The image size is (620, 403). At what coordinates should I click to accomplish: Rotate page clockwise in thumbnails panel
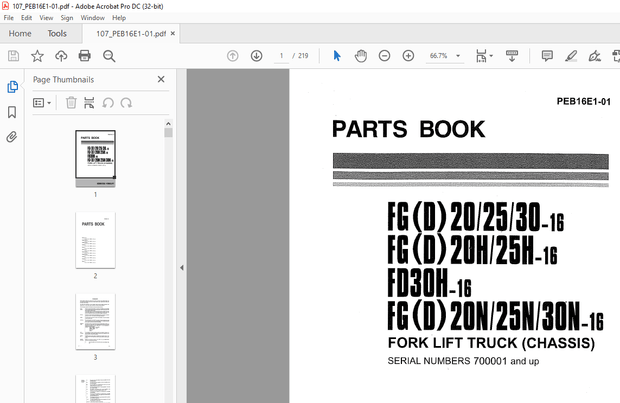point(126,103)
